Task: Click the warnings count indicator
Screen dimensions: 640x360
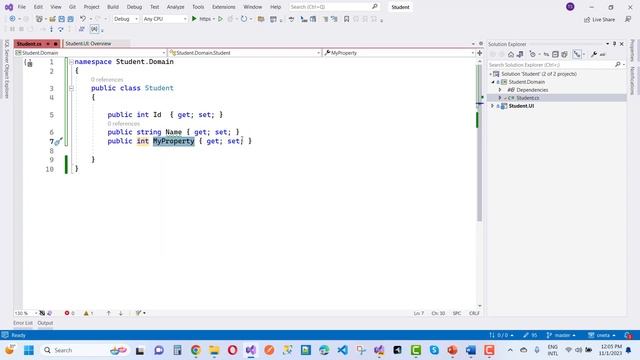Action: 88,313
